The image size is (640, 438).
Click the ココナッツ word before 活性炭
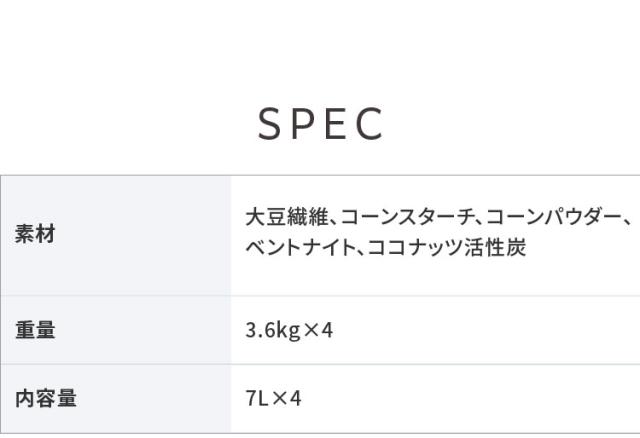click(415, 247)
